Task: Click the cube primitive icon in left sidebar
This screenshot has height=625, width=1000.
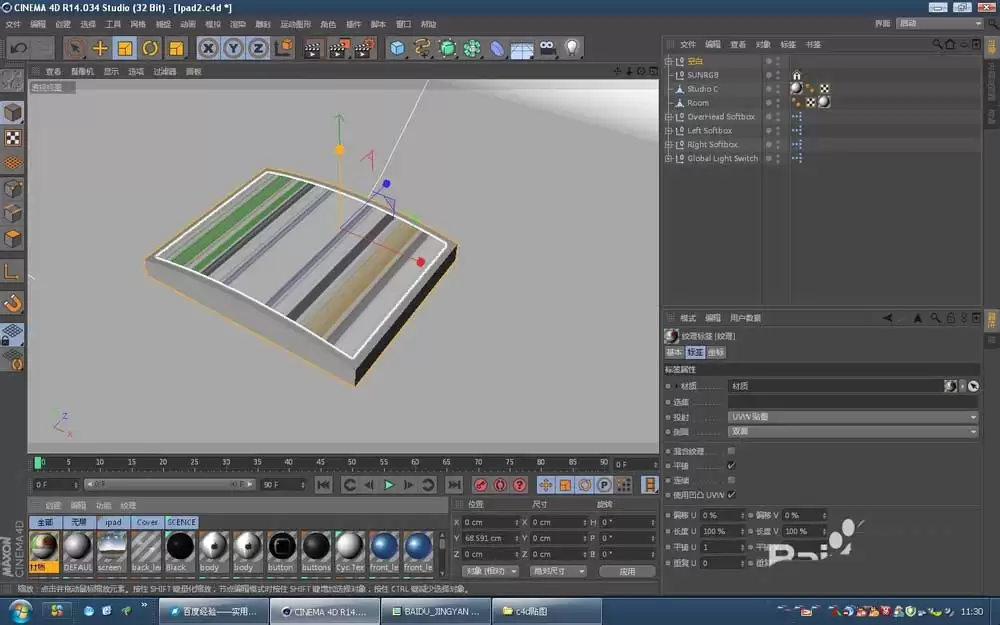Action: [12, 110]
